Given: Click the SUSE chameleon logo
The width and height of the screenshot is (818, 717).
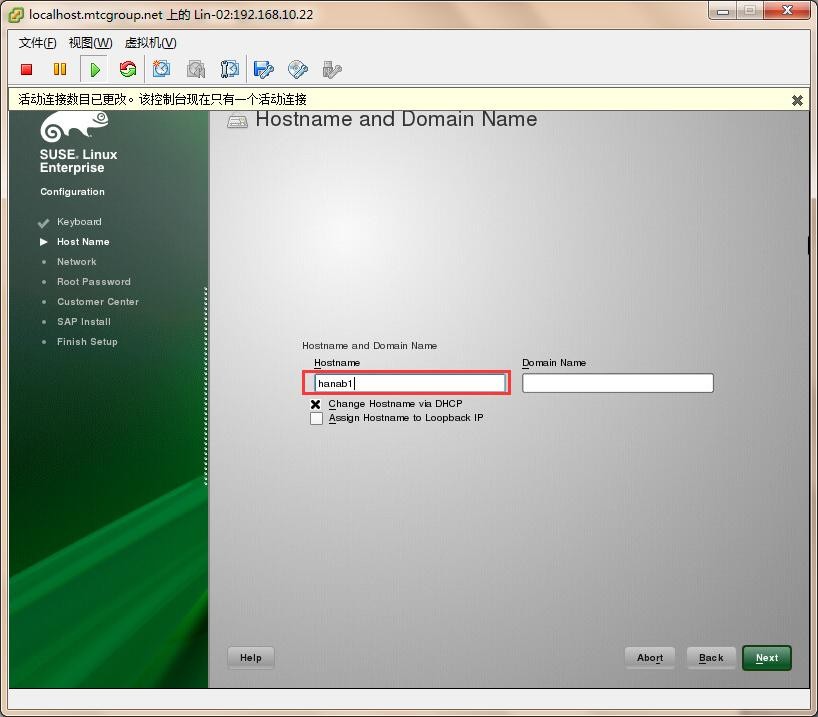Looking at the screenshot, I should (74, 126).
